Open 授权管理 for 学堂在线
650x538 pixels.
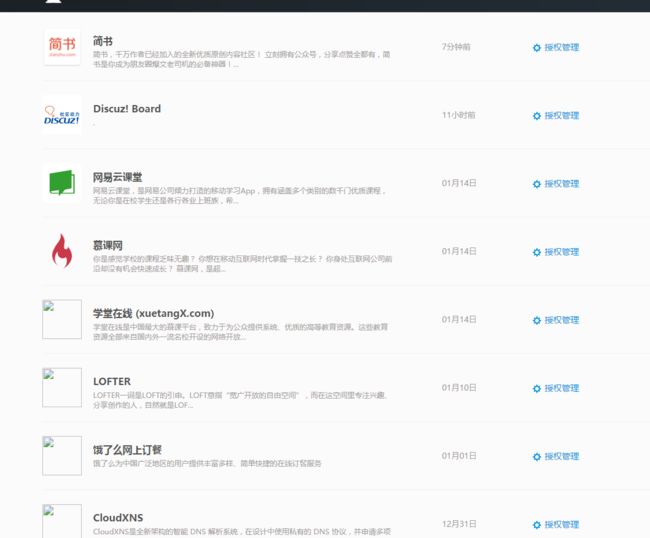[555, 320]
